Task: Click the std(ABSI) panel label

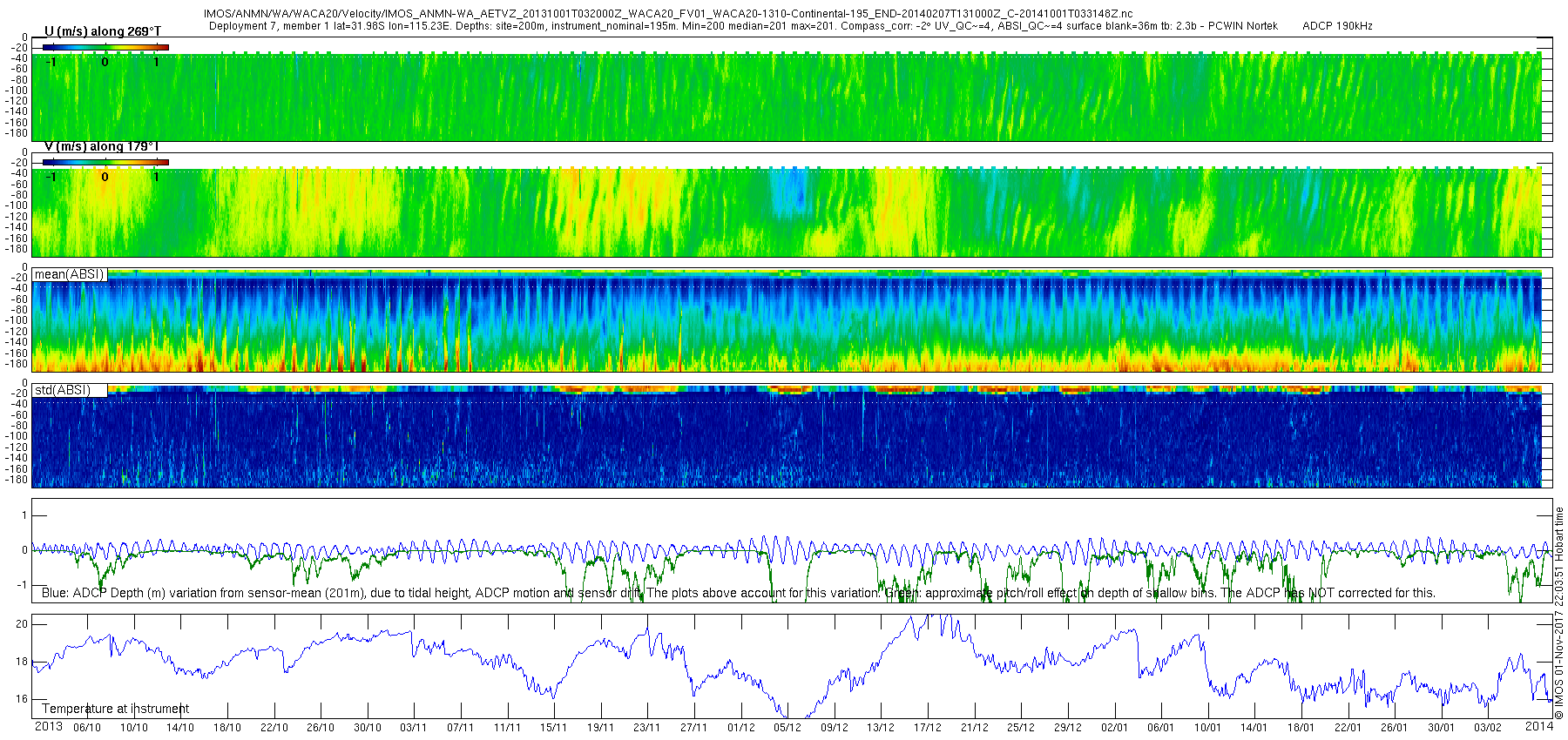Action: click(x=62, y=390)
